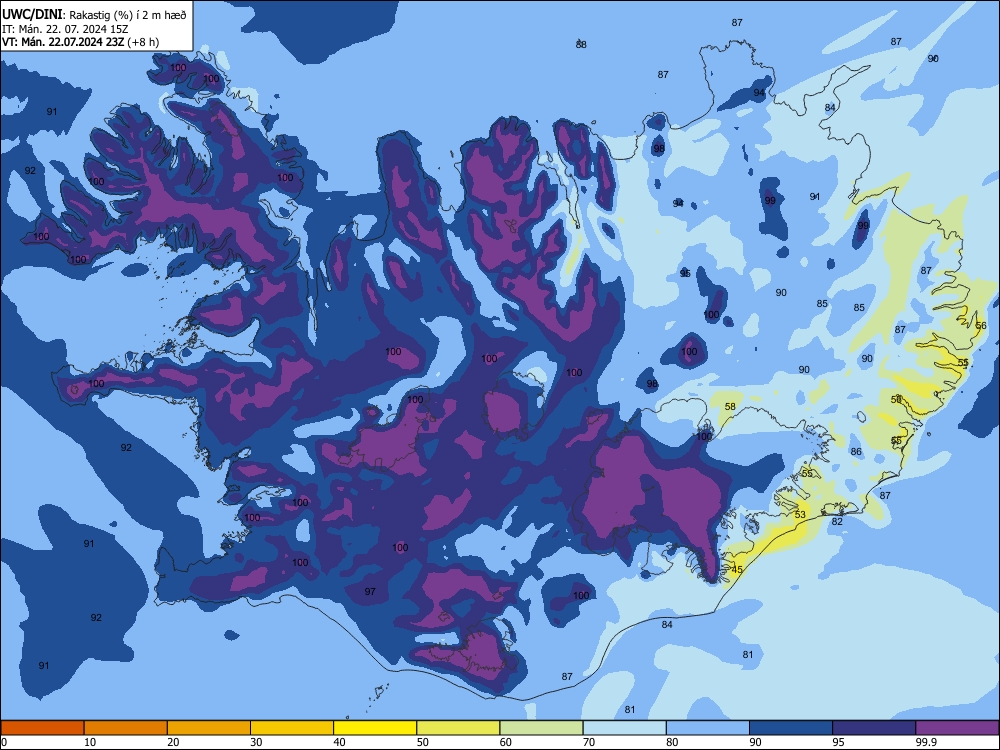
Task: Click the legend tick label '95'
Action: click(838, 742)
